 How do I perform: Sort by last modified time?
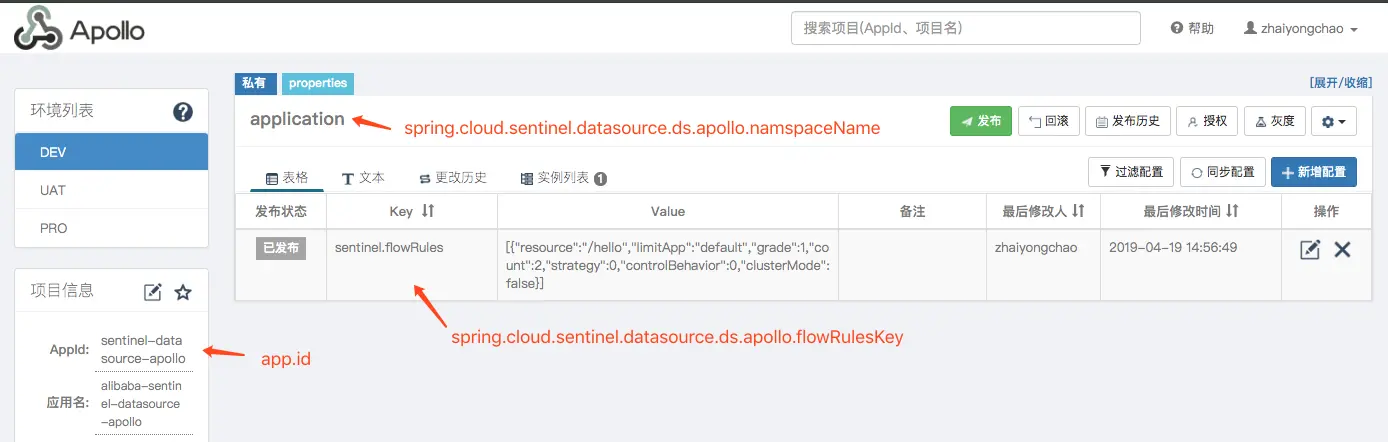click(x=1233, y=212)
